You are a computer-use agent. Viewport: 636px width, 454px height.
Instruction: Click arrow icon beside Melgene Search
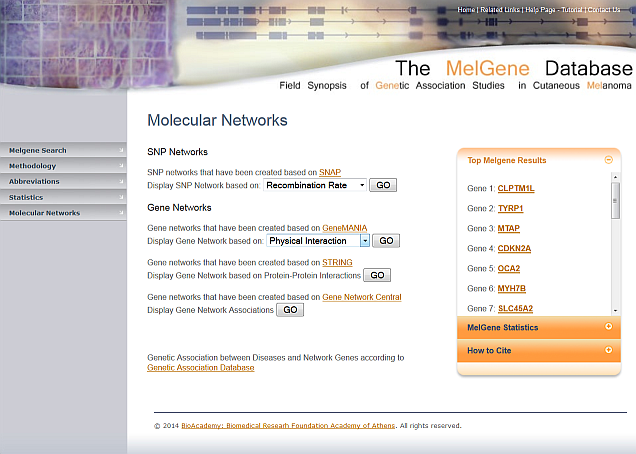[x=121, y=150]
